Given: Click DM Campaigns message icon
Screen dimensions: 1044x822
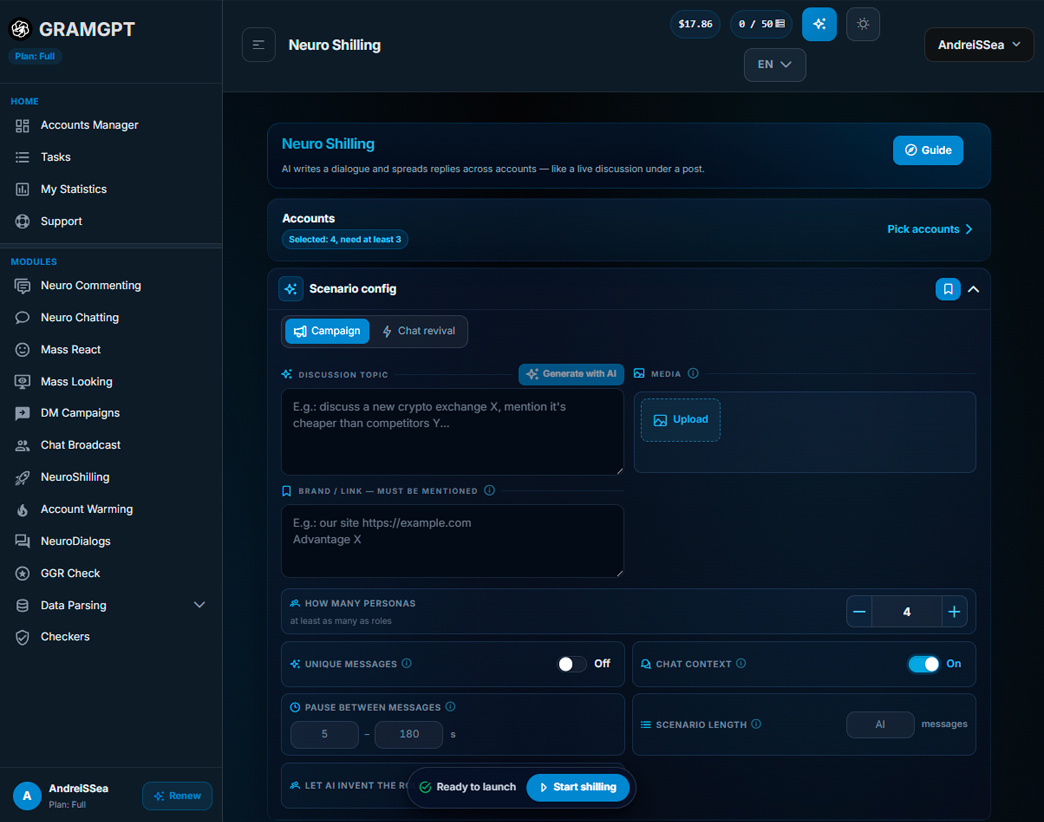Looking at the screenshot, I should tap(23, 413).
